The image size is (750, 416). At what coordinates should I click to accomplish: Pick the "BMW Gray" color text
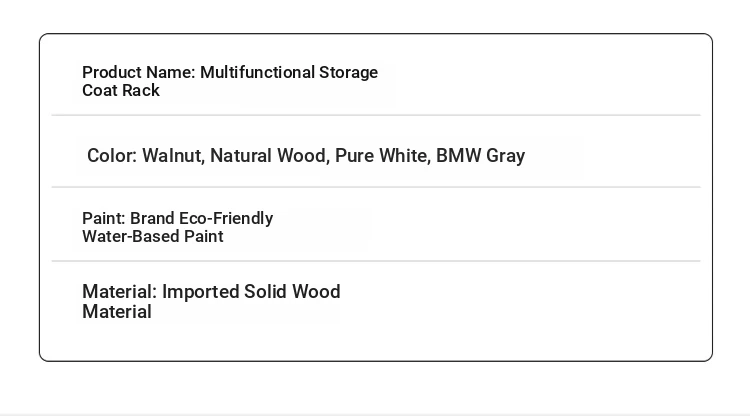click(481, 156)
